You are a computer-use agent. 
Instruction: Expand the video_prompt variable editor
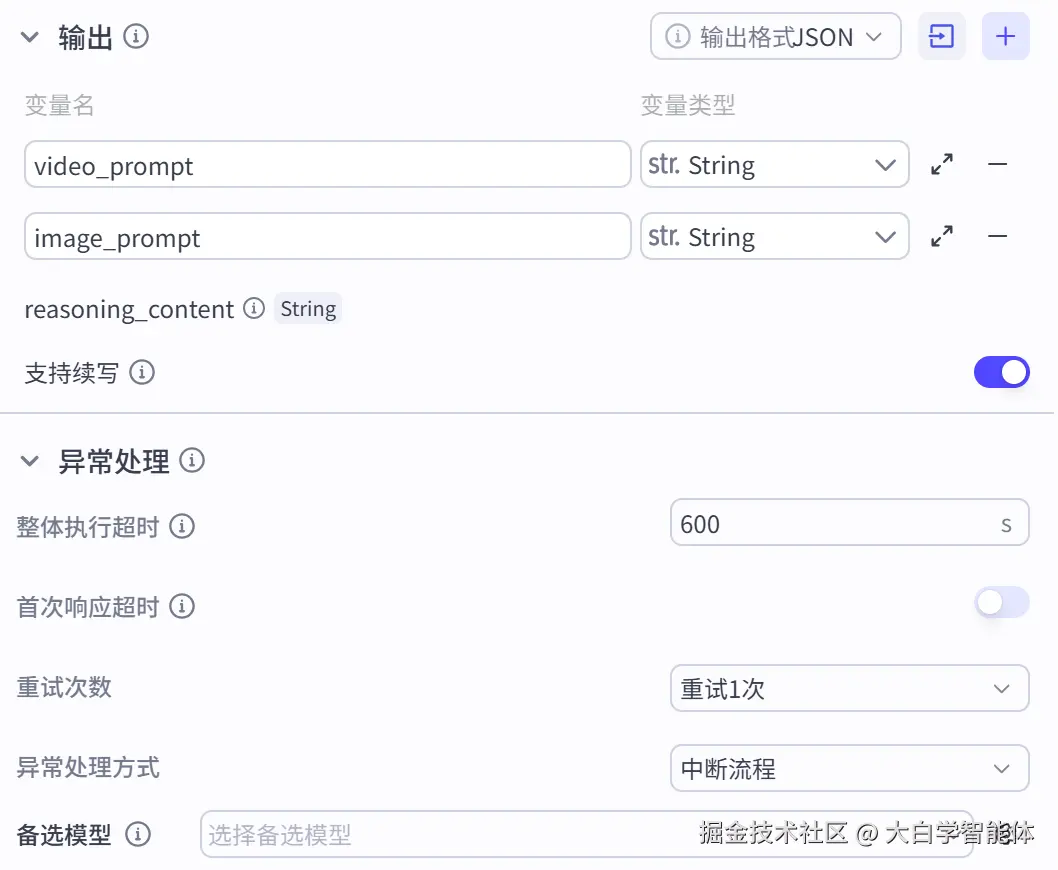tap(941, 165)
